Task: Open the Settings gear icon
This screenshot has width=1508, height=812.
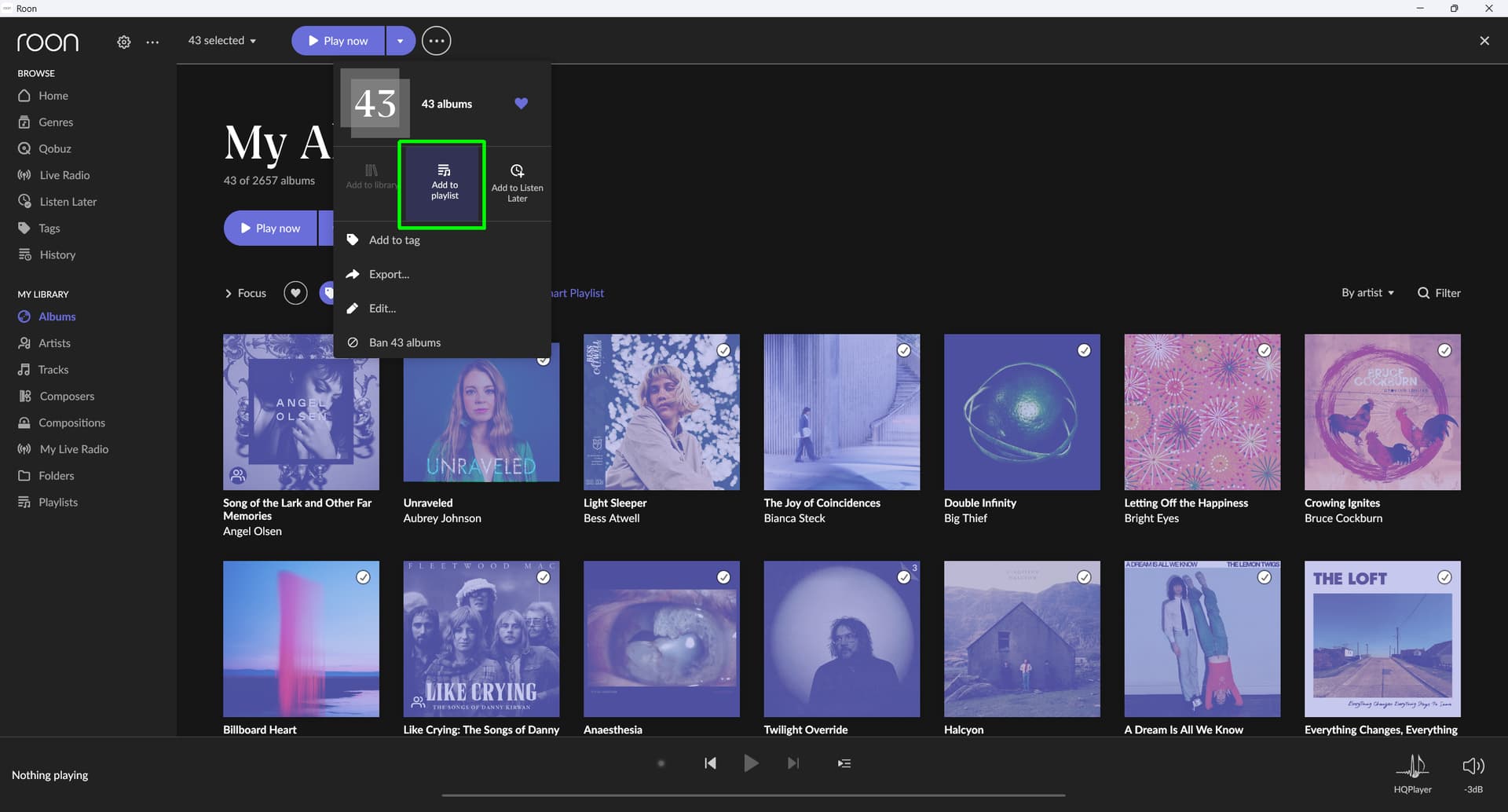Action: [x=124, y=42]
